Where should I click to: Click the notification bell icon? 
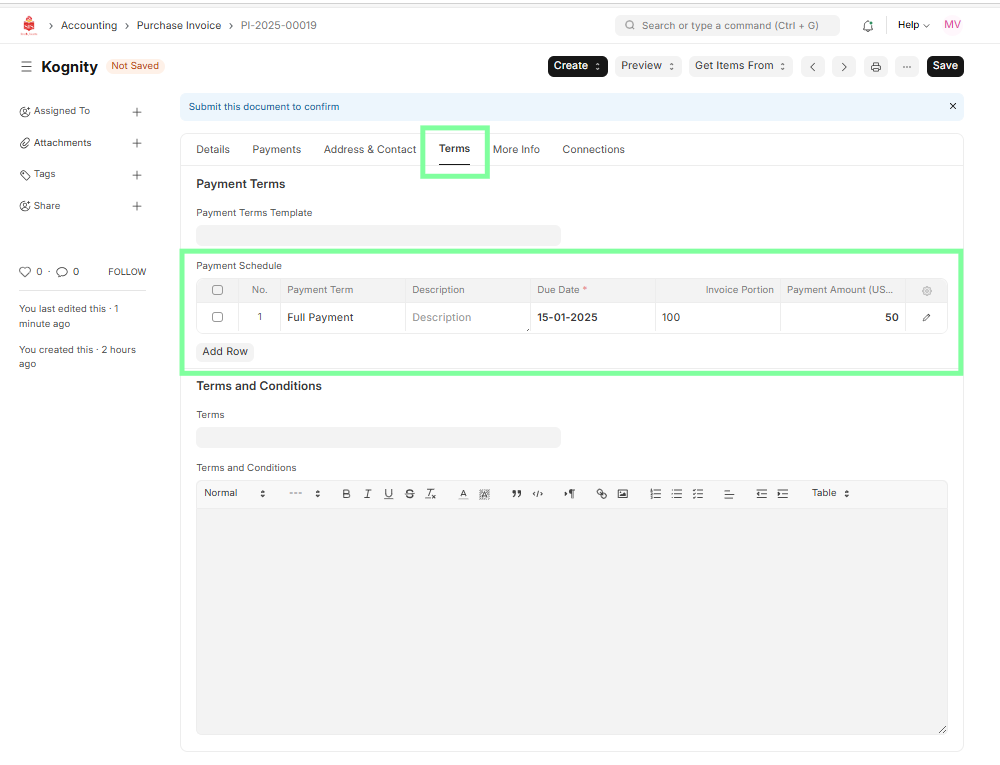[867, 26]
